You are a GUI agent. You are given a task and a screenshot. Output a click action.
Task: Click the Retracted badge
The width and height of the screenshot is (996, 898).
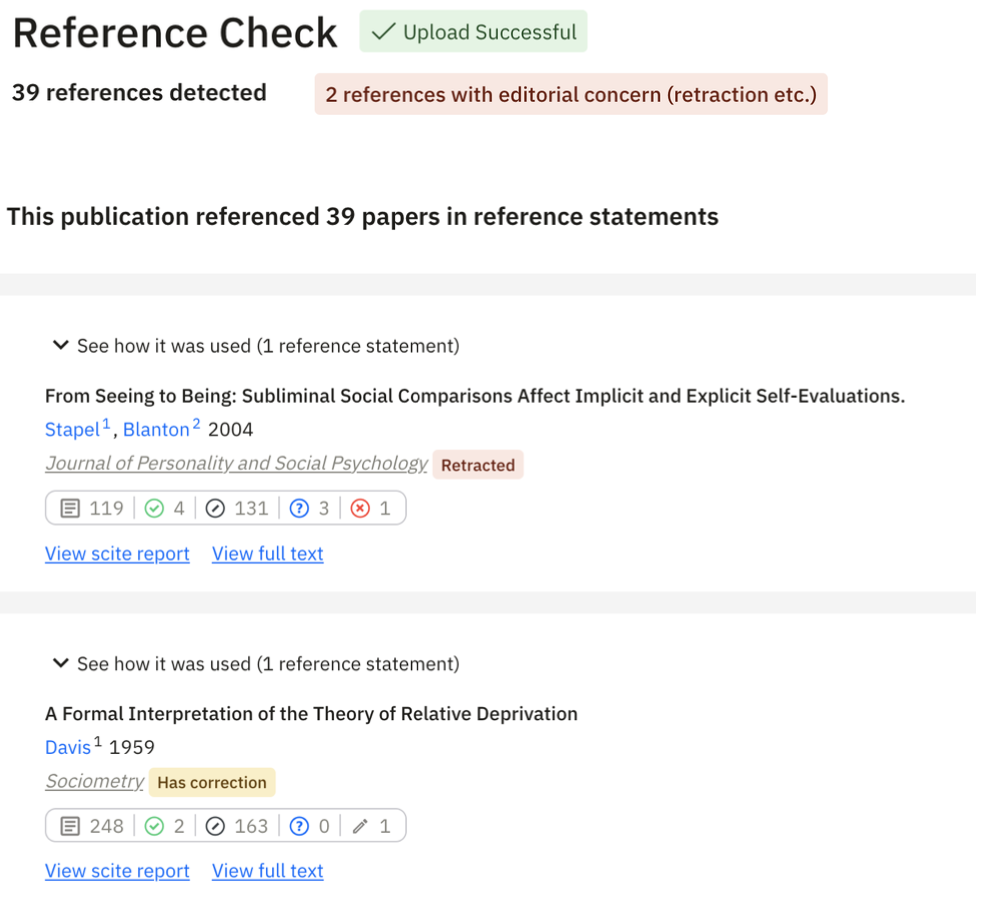point(478,464)
